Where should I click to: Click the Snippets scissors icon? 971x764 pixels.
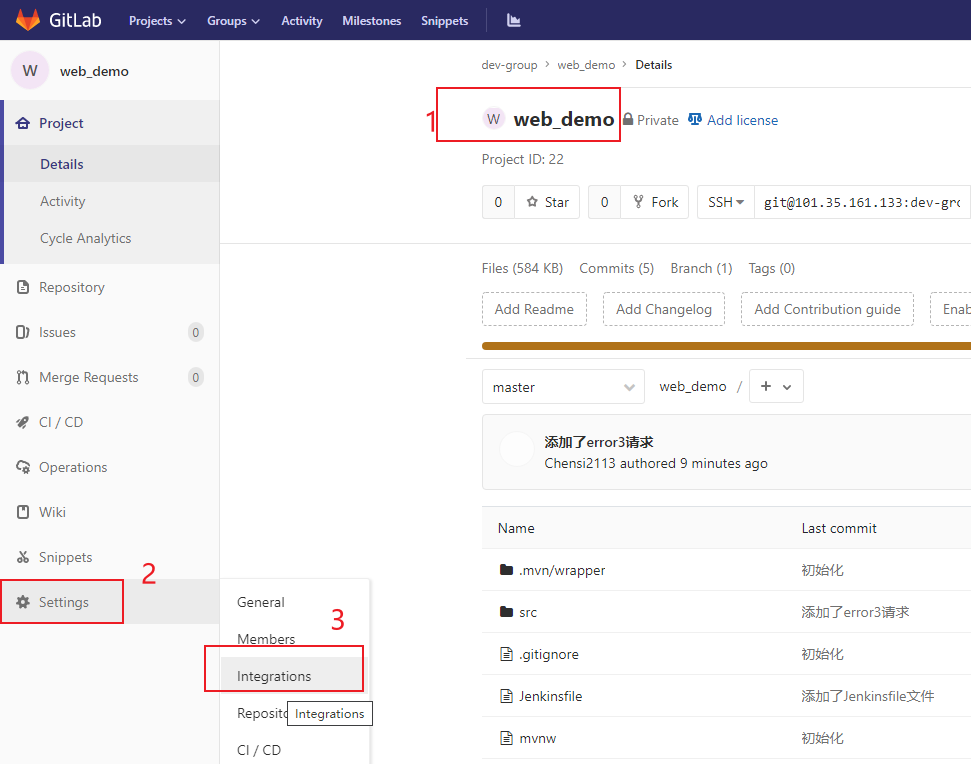tap(23, 557)
